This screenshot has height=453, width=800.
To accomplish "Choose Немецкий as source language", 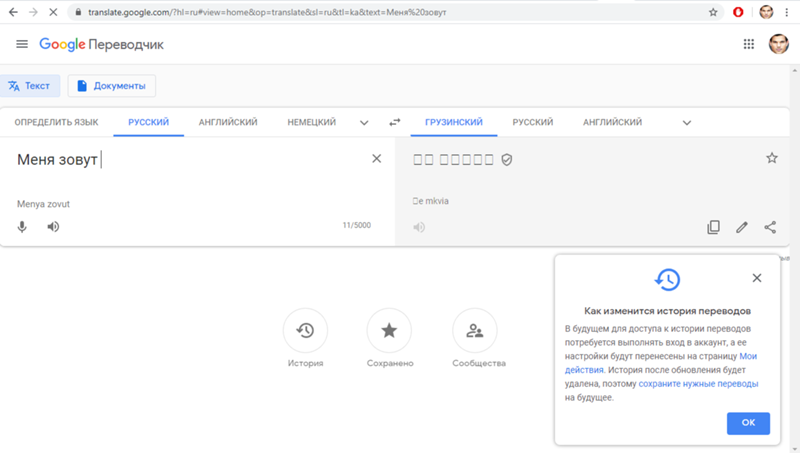I will point(311,122).
